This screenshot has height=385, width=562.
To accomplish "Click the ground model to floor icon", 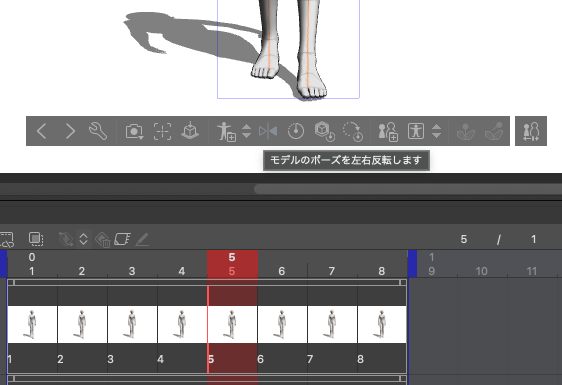I will pos(190,130).
